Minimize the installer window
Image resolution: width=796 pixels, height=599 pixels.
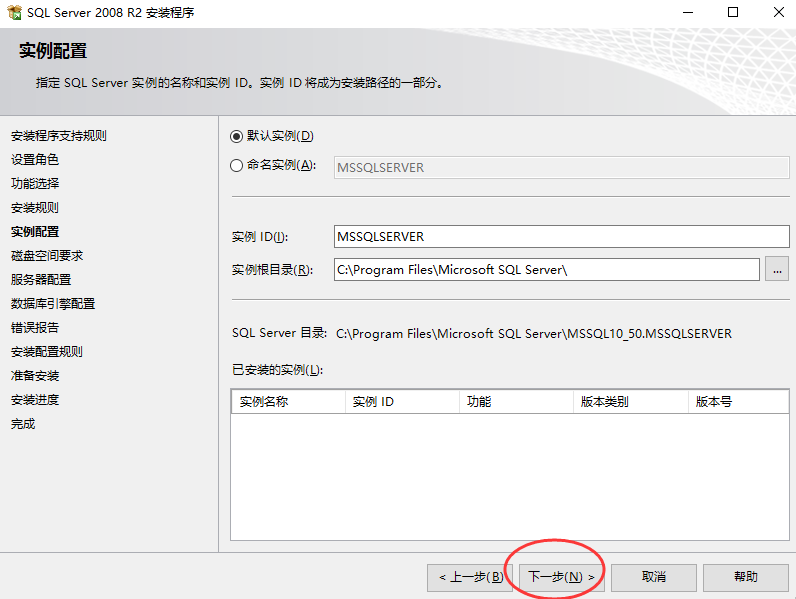[688, 12]
